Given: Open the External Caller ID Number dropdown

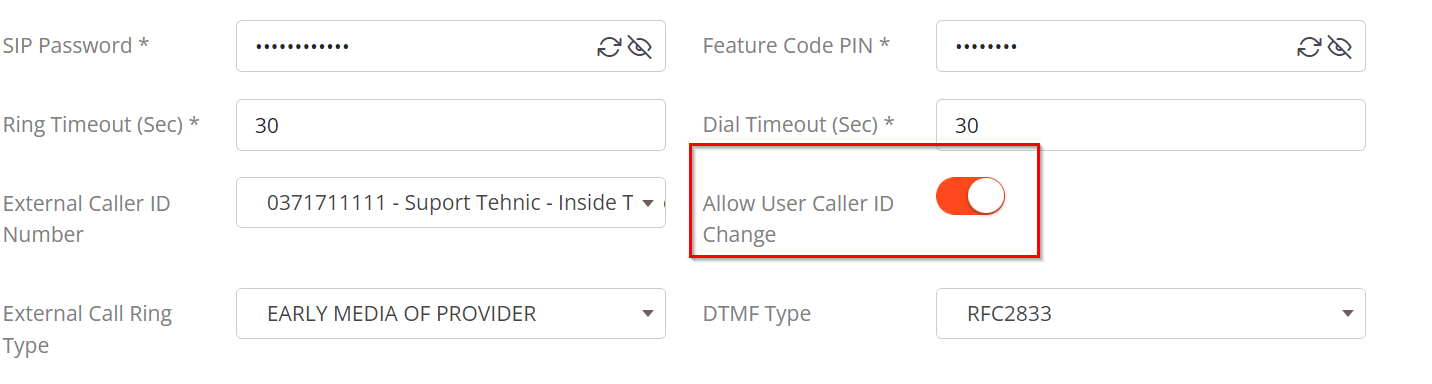Looking at the screenshot, I should pyautogui.click(x=451, y=203).
